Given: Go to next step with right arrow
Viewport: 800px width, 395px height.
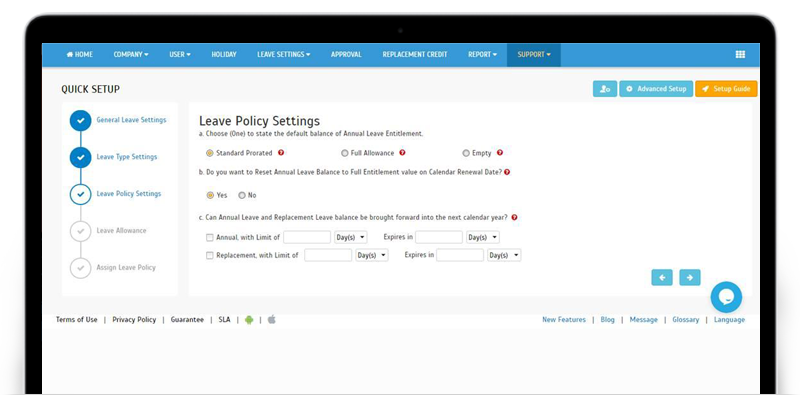Looking at the screenshot, I should [x=690, y=278].
